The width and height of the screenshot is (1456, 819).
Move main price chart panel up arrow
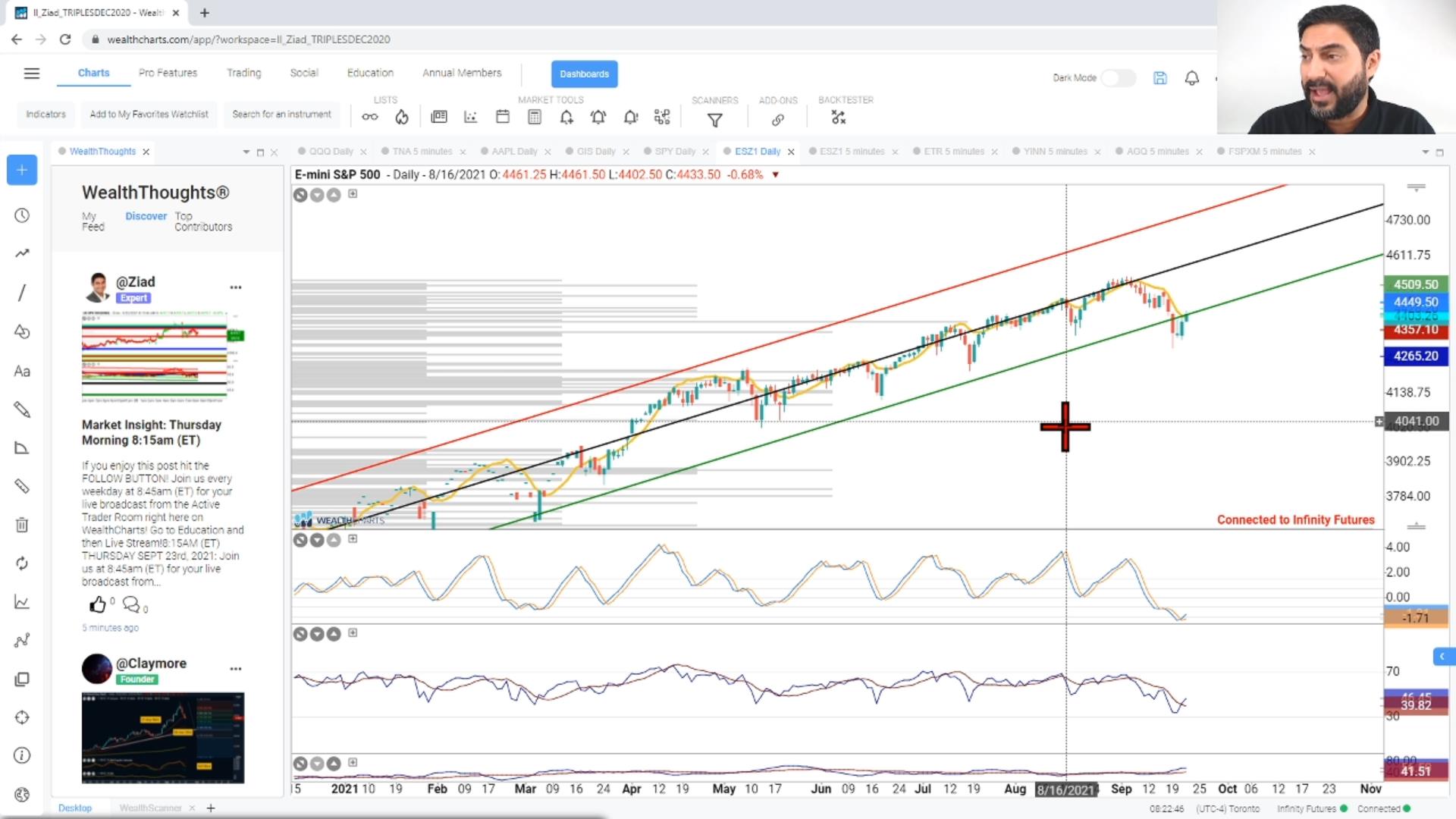coord(334,195)
